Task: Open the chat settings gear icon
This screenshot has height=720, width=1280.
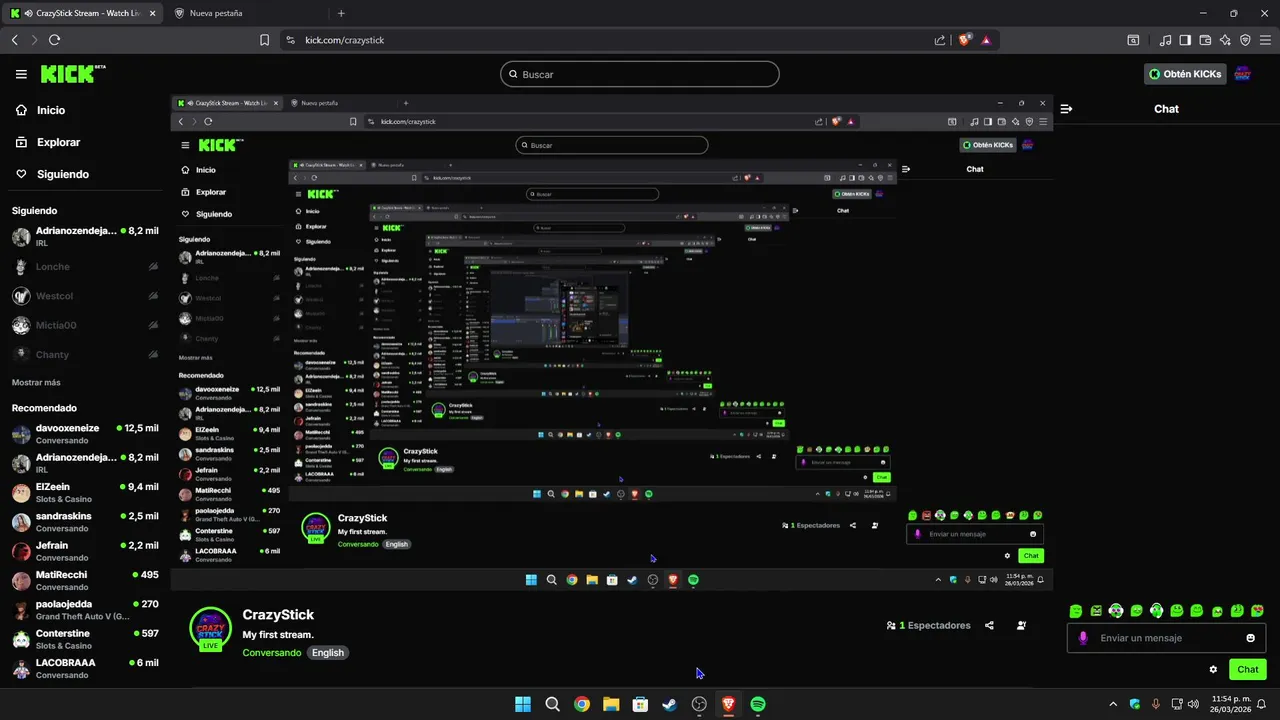Action: [x=1213, y=670]
